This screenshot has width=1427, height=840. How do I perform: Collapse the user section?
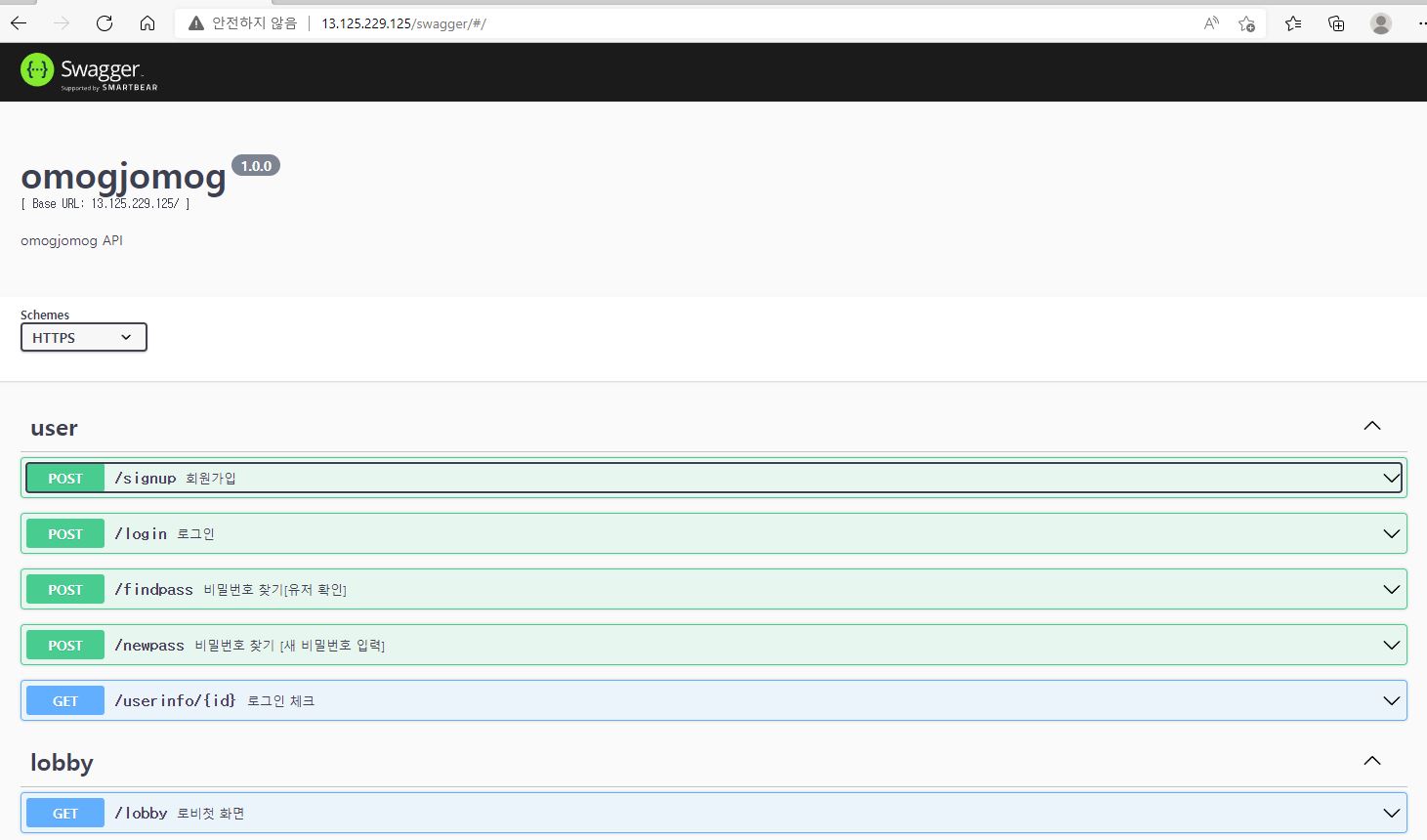pyautogui.click(x=1371, y=426)
